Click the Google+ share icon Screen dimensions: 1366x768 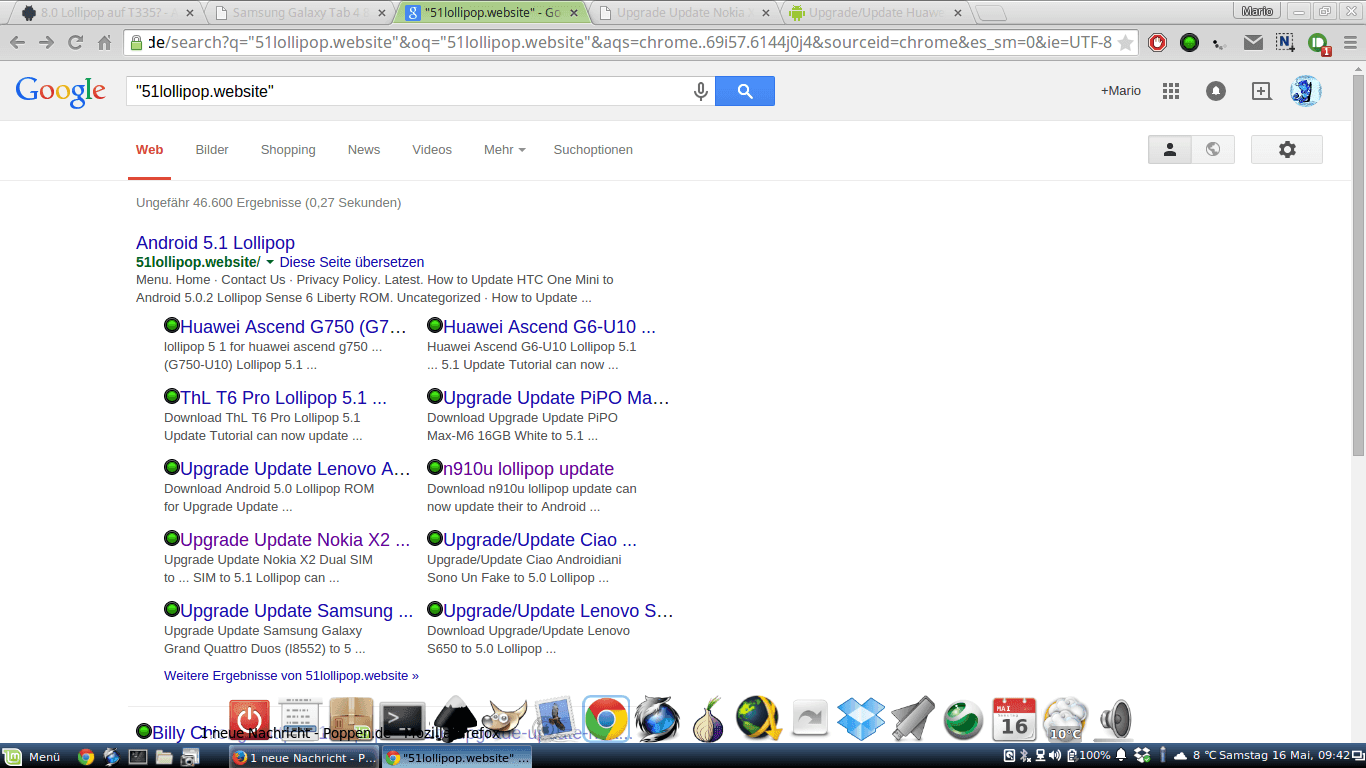[x=1262, y=91]
